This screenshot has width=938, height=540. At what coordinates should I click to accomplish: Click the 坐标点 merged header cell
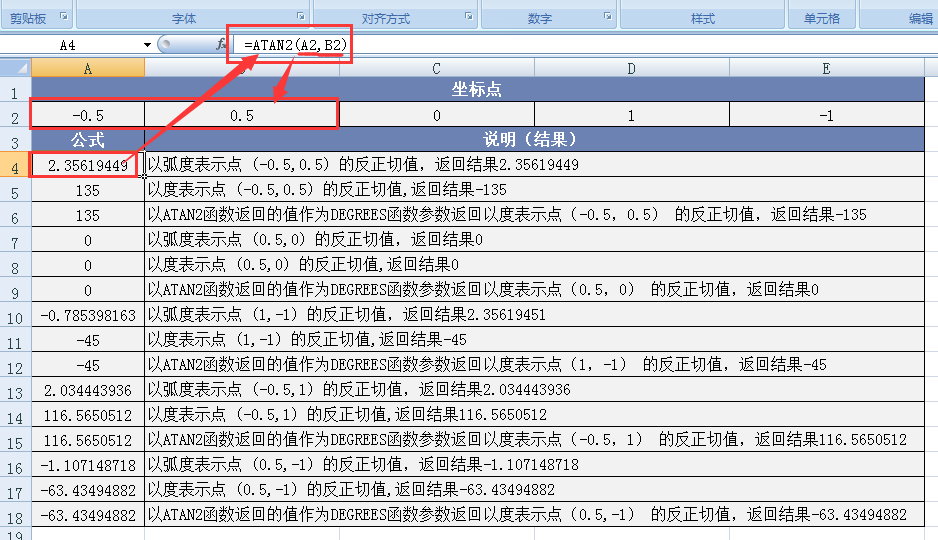click(477, 90)
